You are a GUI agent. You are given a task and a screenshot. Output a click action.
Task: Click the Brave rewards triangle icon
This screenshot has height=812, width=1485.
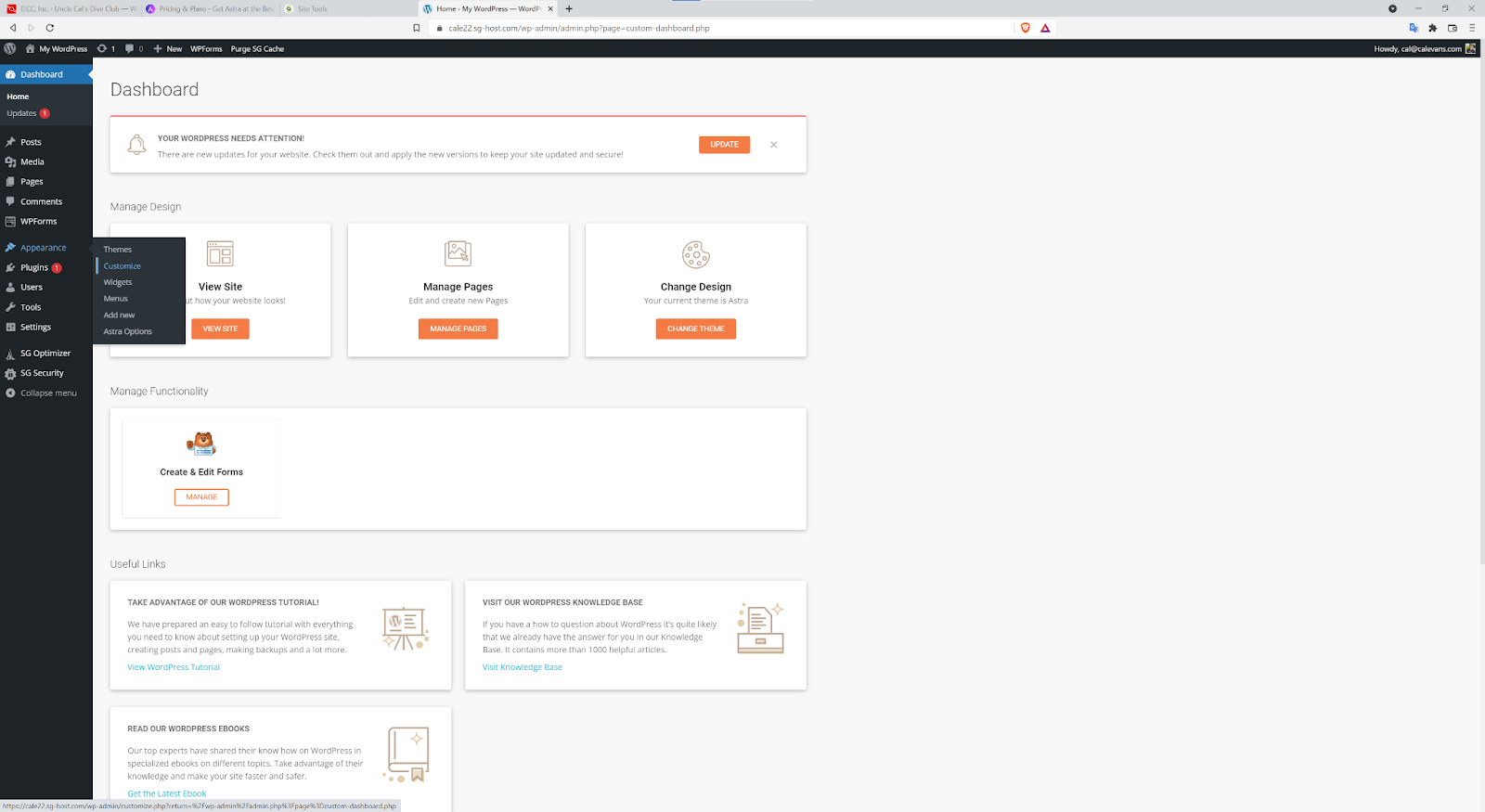click(1045, 28)
